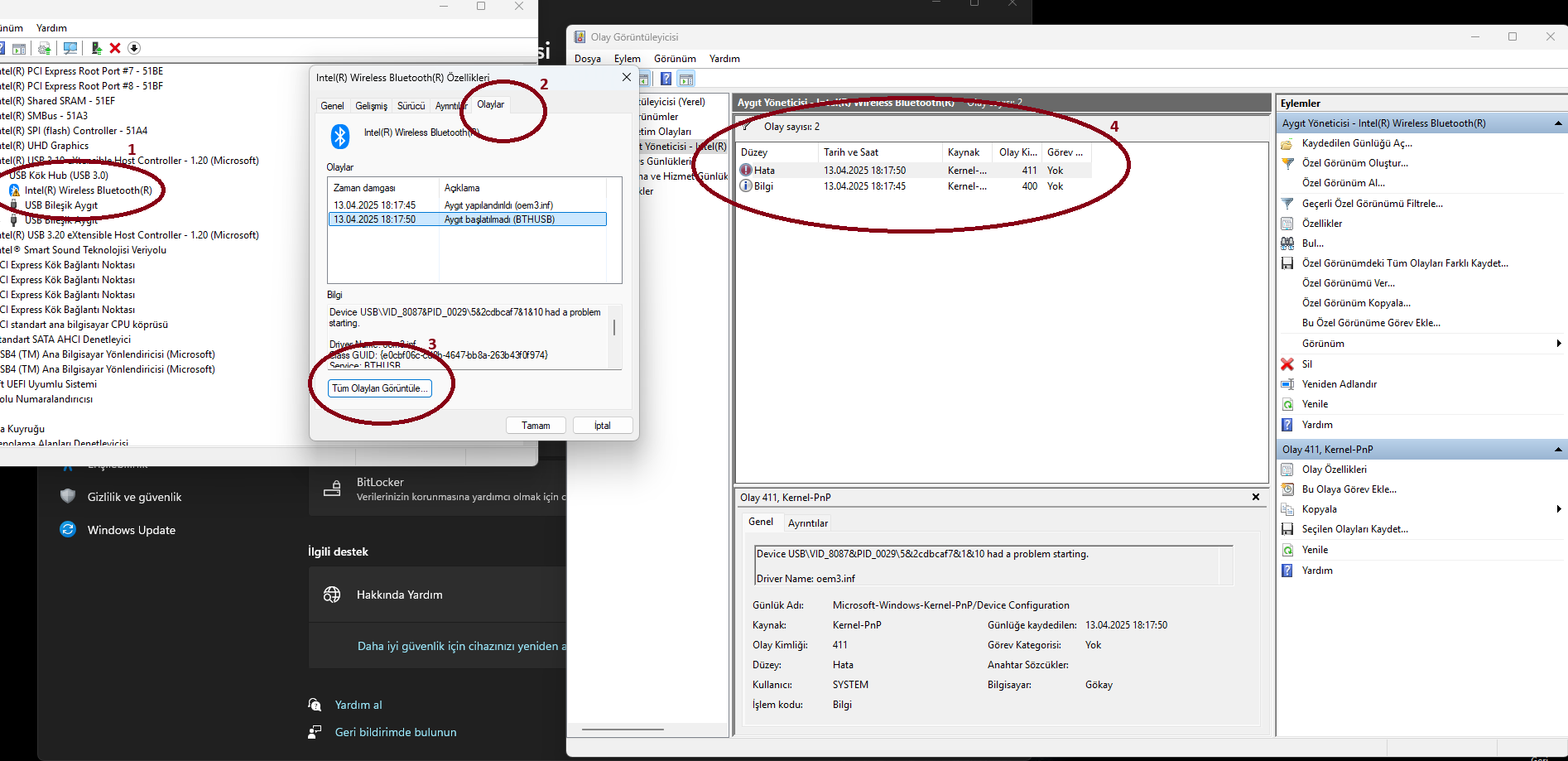Click the Kopyala copy icon

click(x=1287, y=509)
